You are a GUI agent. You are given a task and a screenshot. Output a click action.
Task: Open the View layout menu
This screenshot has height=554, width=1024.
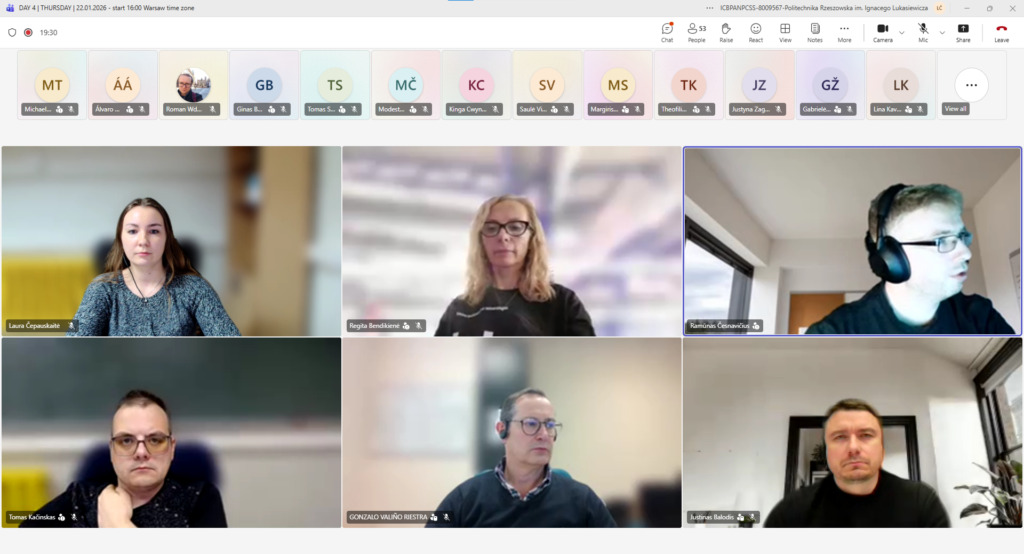785,32
